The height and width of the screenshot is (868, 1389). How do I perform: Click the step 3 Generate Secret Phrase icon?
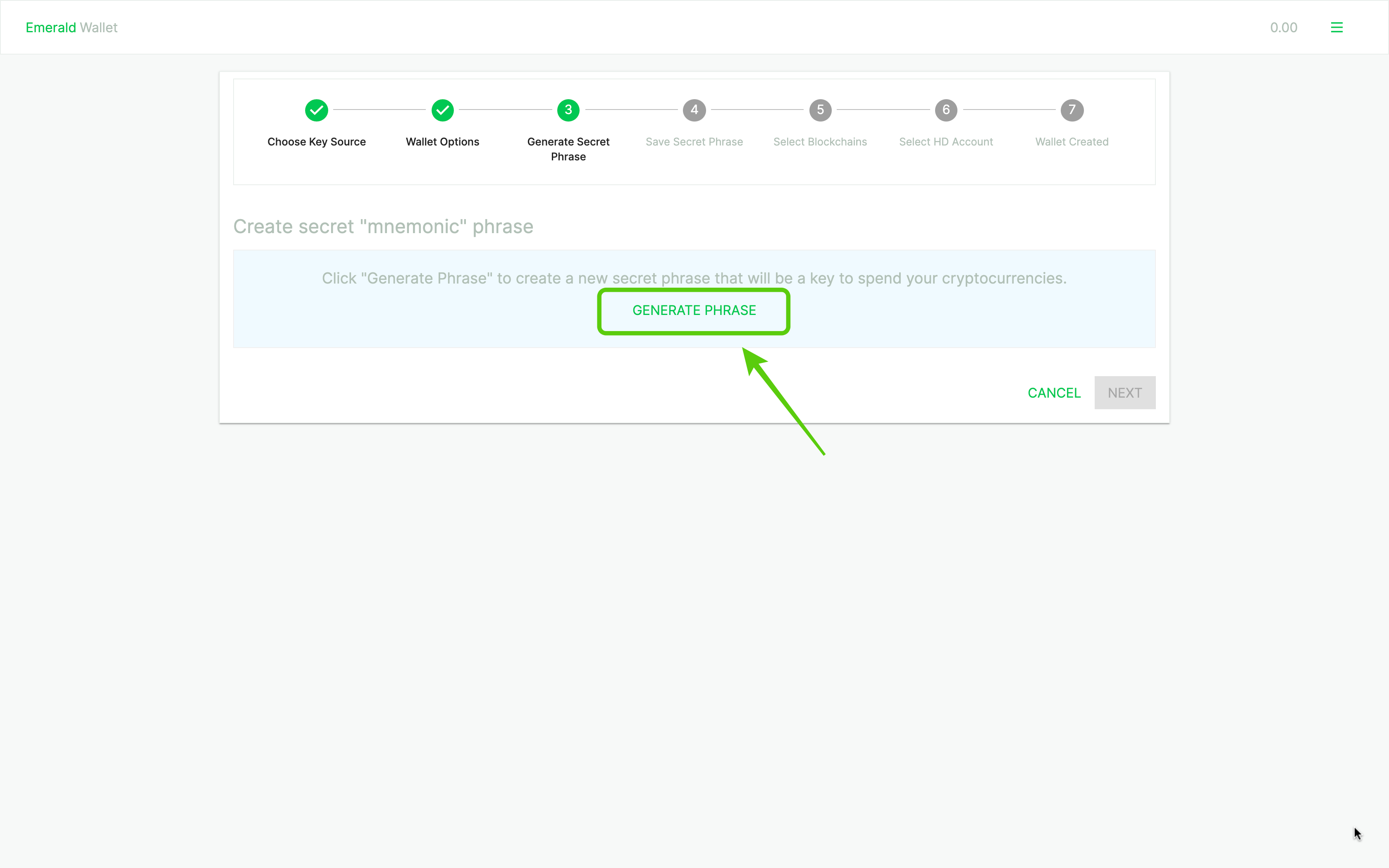pos(568,110)
